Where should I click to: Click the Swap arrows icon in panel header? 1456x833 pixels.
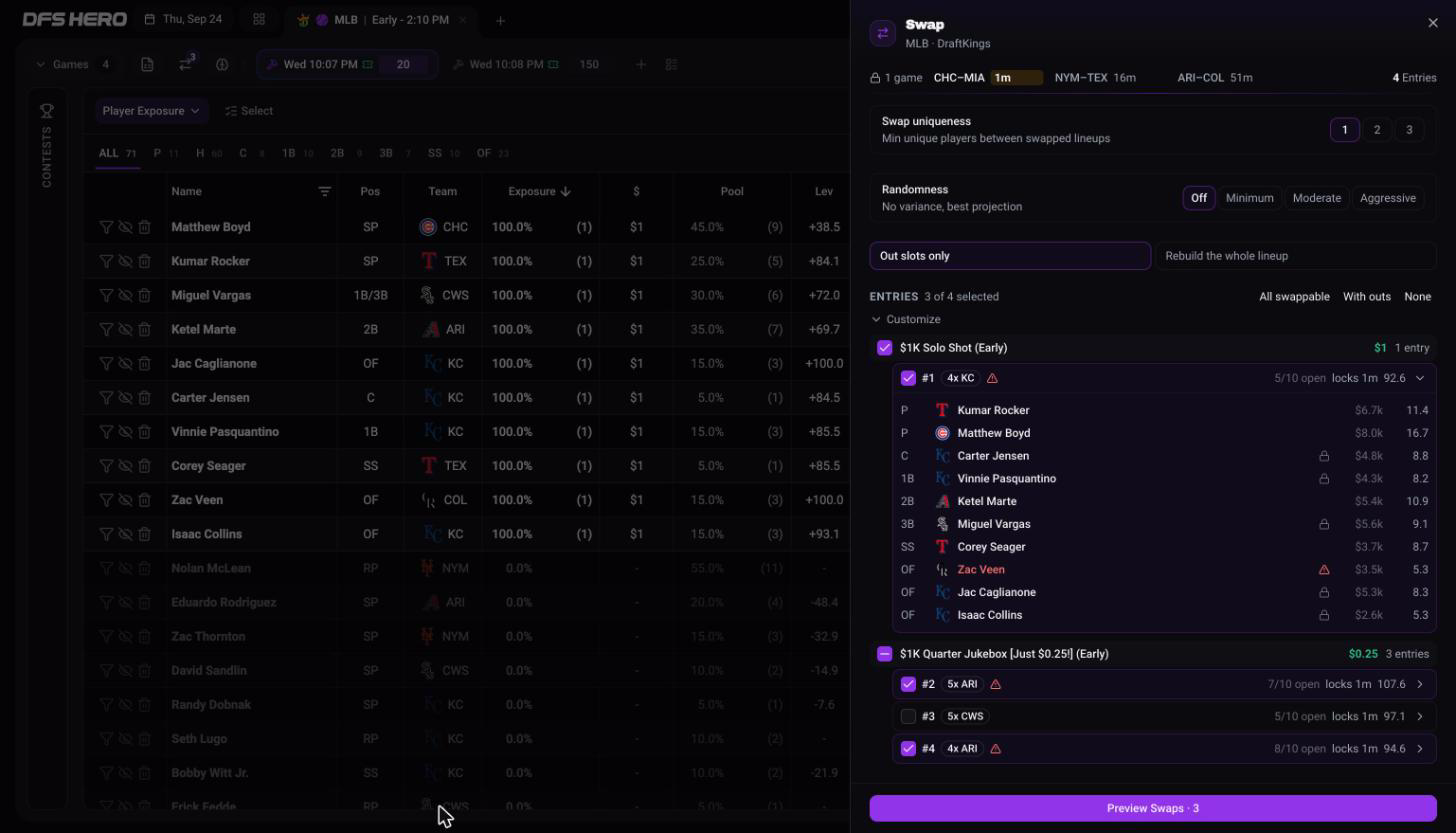point(883,34)
